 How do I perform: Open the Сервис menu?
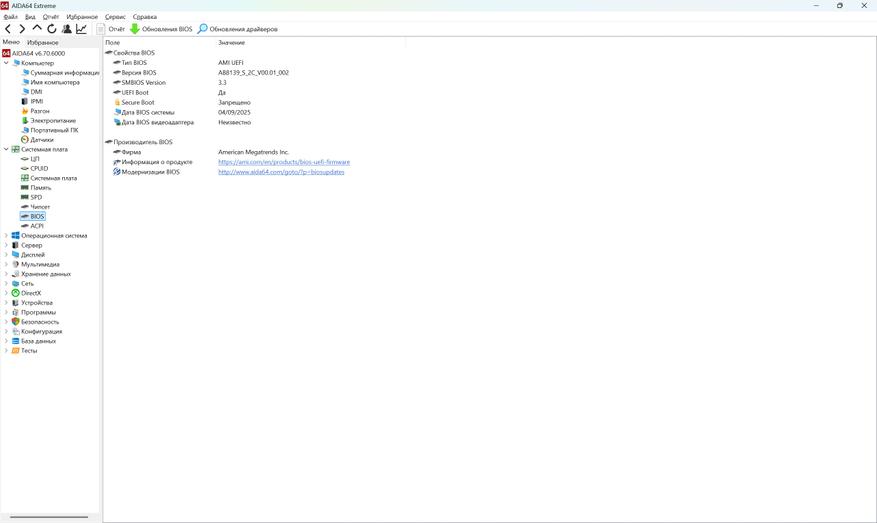pyautogui.click(x=115, y=17)
